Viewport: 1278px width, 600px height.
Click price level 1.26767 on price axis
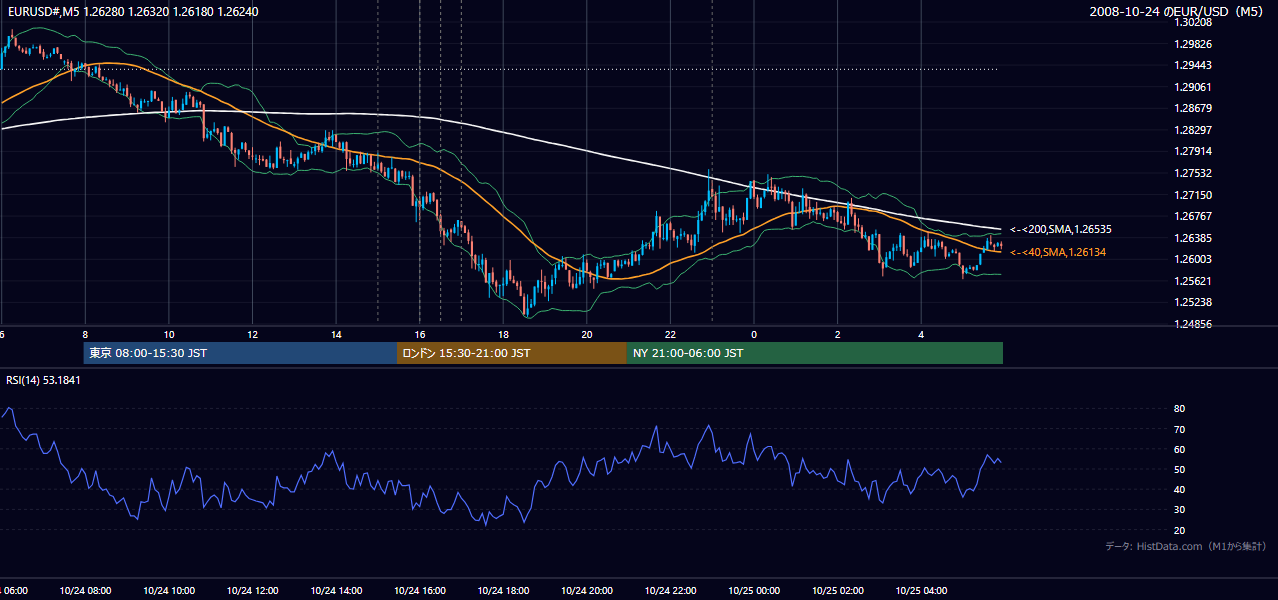coord(1193,216)
